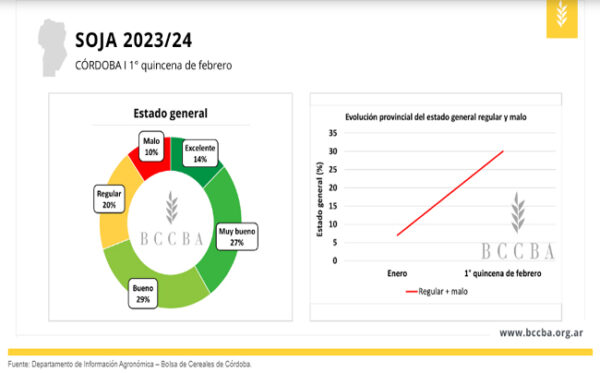Click the yellow Regular donut segment
Viewport: 600px width, 373px height.
(116, 226)
